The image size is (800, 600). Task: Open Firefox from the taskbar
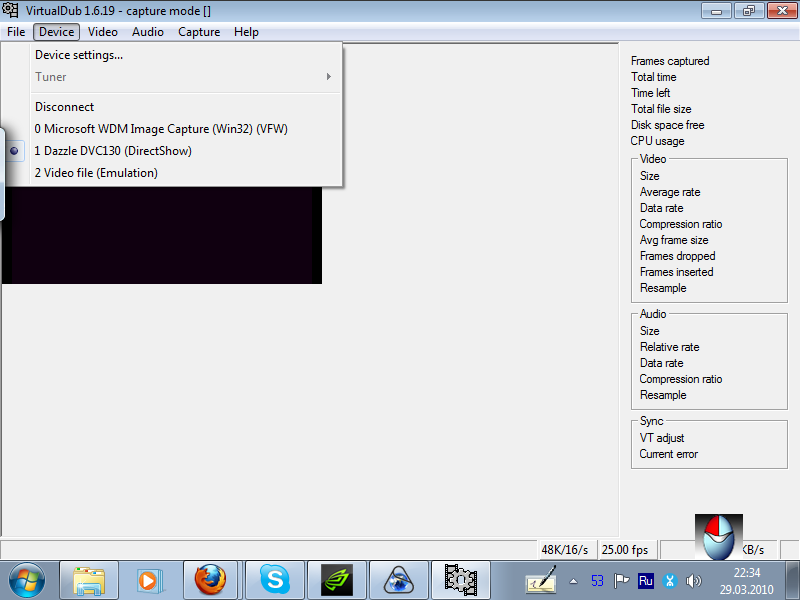[x=211, y=579]
